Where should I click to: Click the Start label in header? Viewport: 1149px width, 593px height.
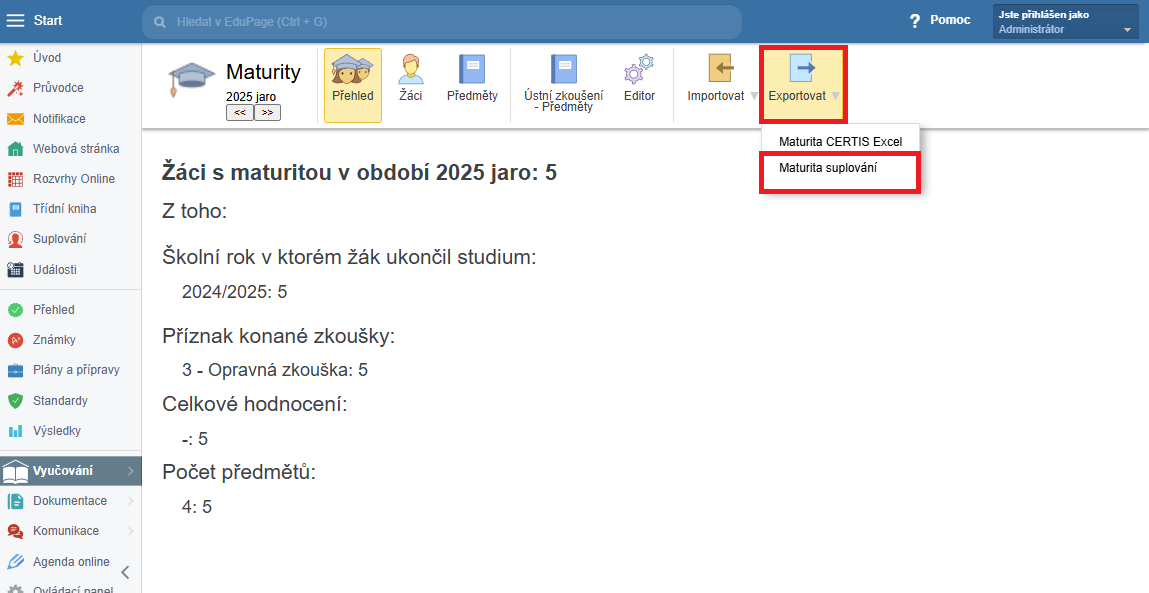[x=48, y=21]
